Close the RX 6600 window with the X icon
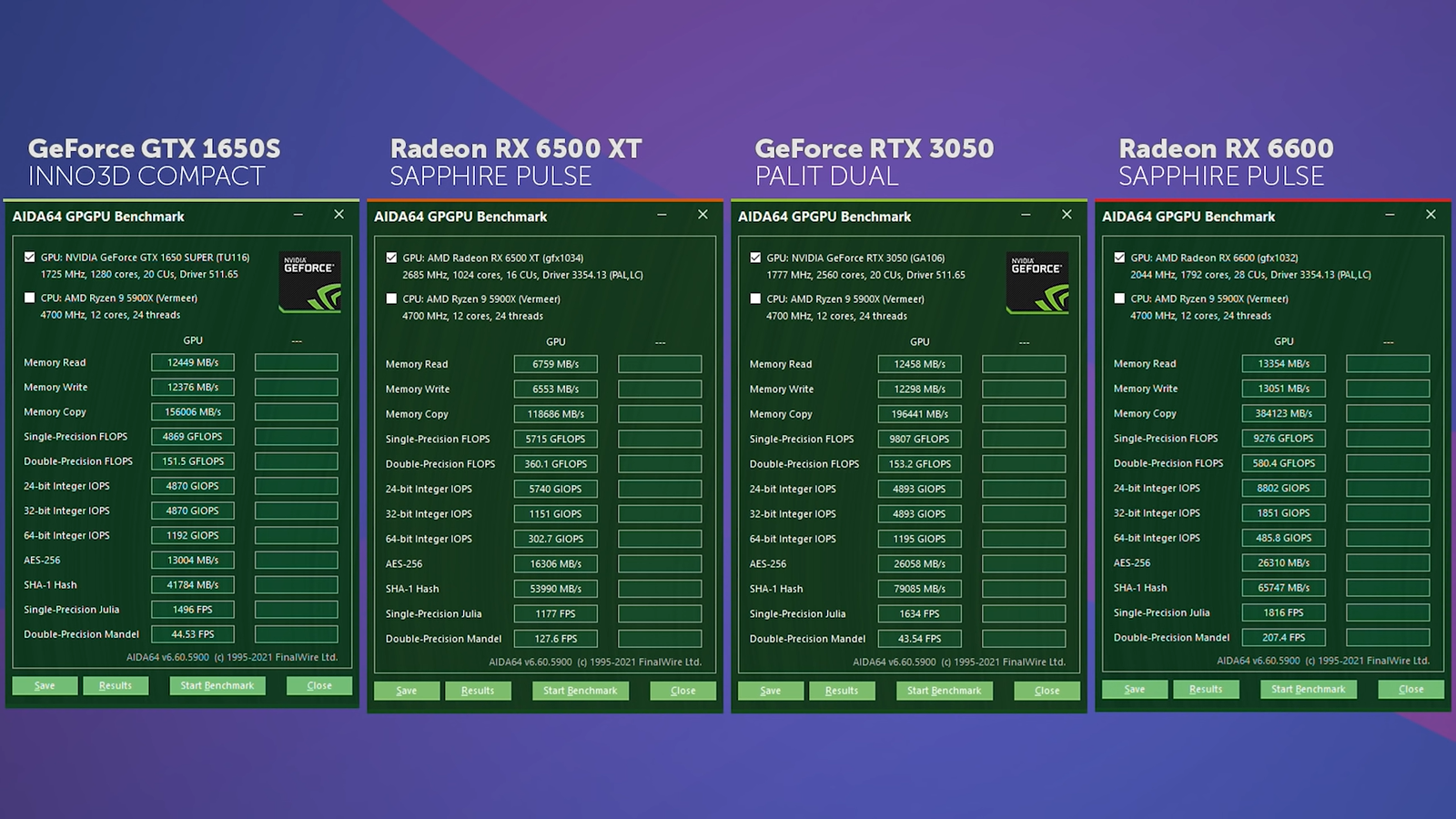 (1431, 215)
